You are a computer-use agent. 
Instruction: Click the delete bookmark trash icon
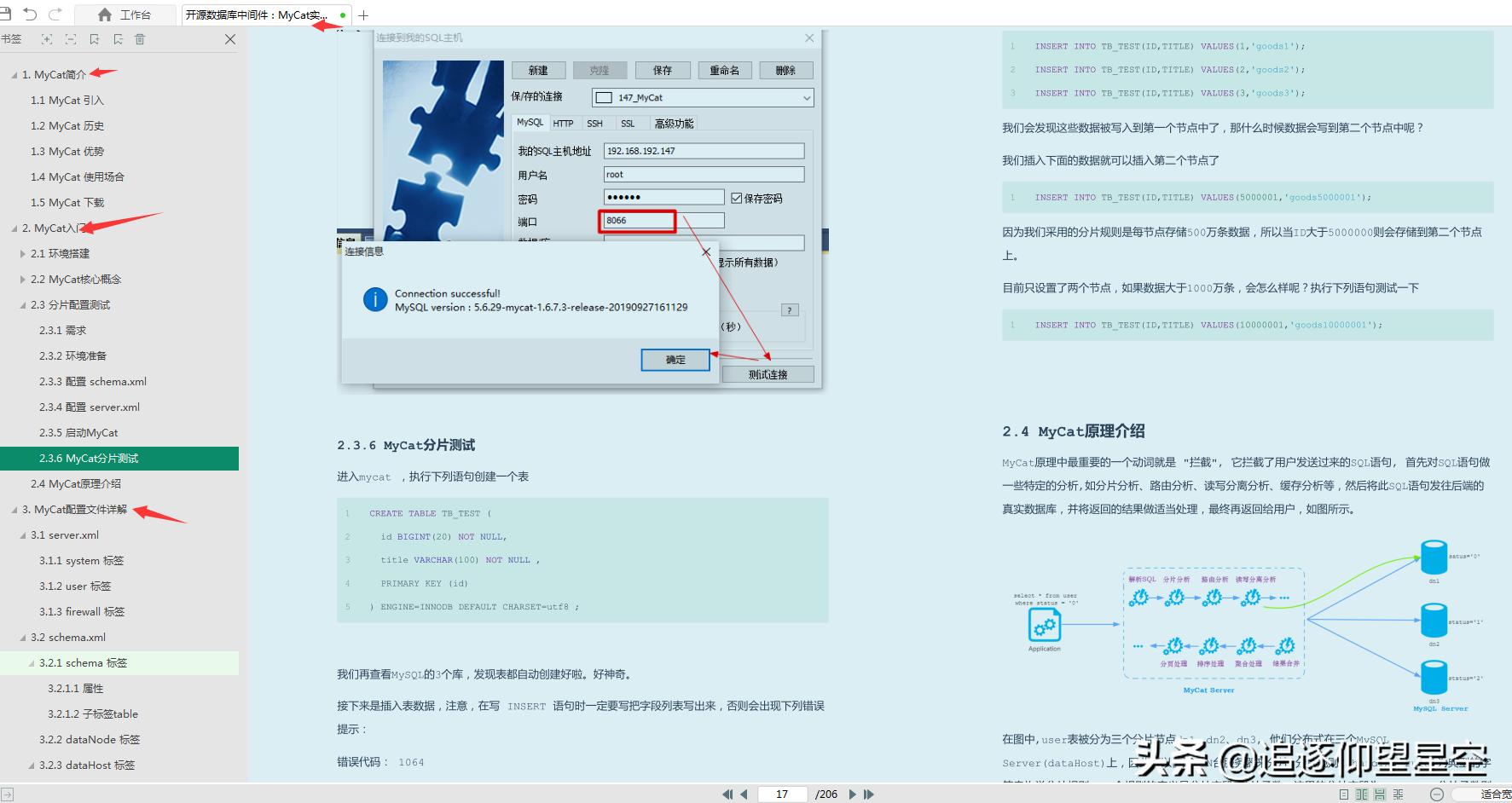pyautogui.click(x=140, y=39)
